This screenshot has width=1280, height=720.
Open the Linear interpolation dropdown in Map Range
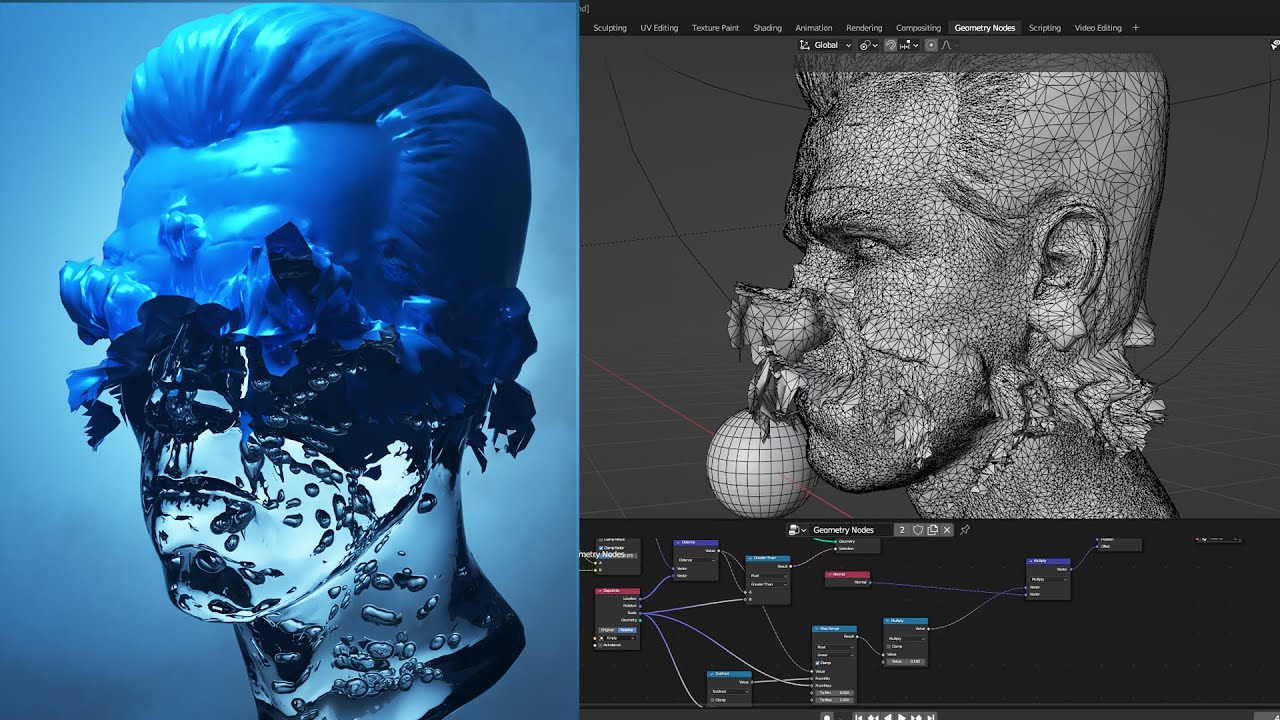pos(835,655)
